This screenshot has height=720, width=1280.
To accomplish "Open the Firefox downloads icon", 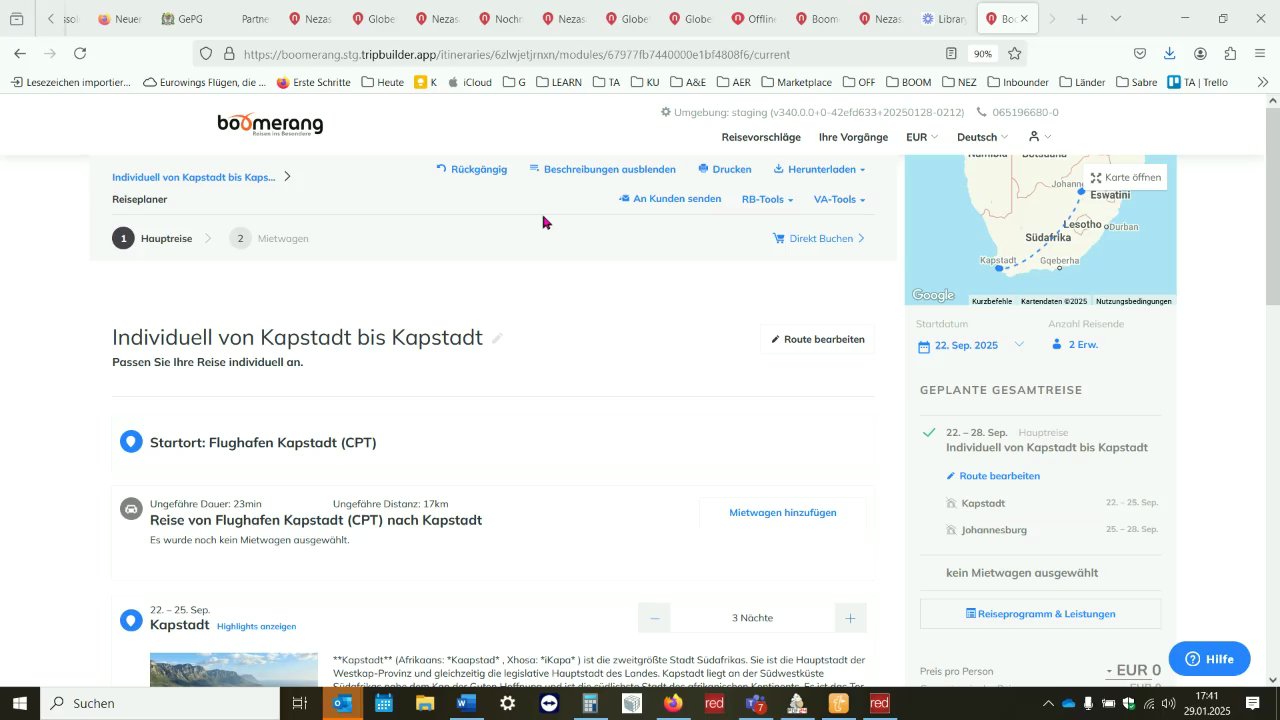I will (x=1170, y=54).
